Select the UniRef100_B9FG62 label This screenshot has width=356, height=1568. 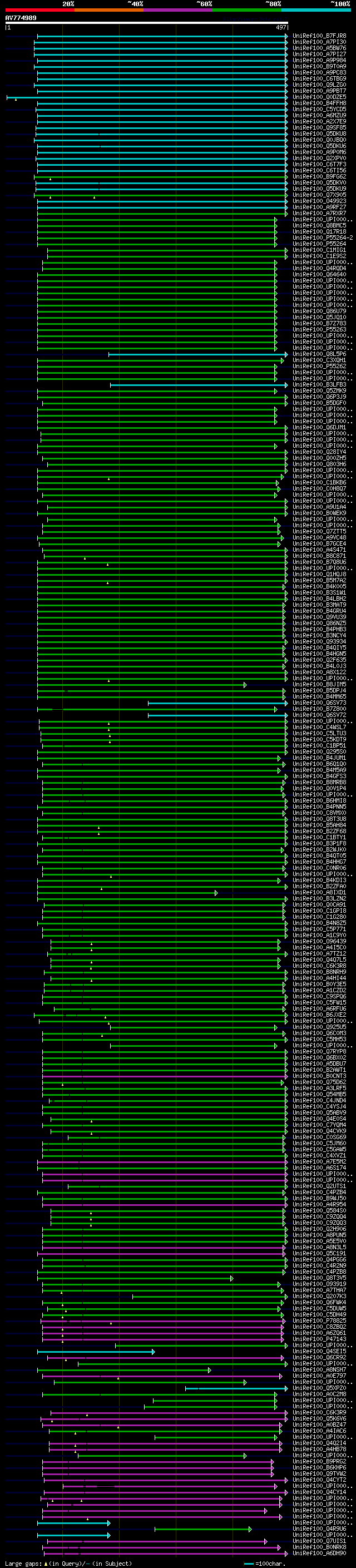319,176
